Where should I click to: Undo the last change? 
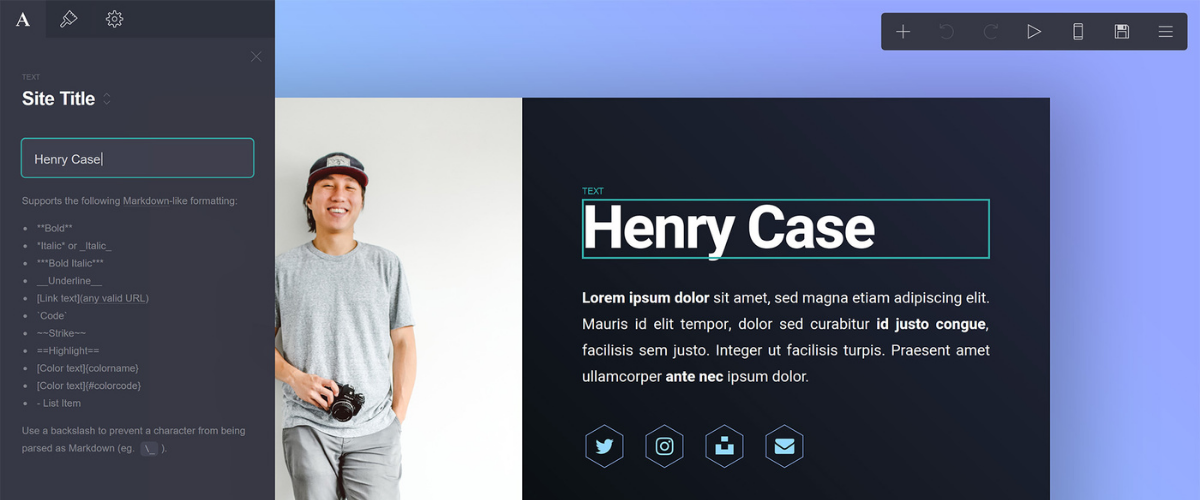pyautogui.click(x=946, y=32)
